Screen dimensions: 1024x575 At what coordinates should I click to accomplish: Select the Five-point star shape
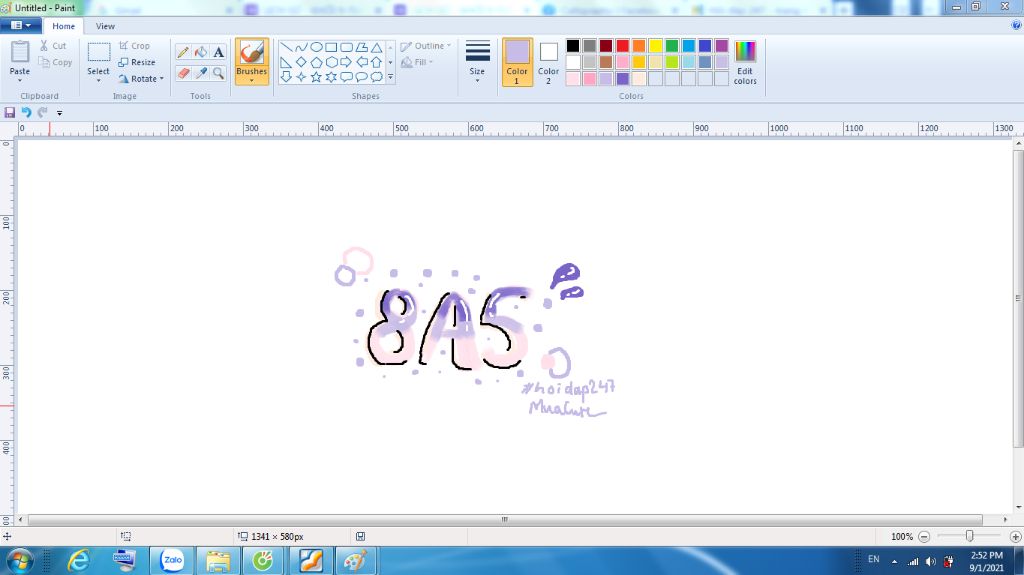click(x=316, y=77)
